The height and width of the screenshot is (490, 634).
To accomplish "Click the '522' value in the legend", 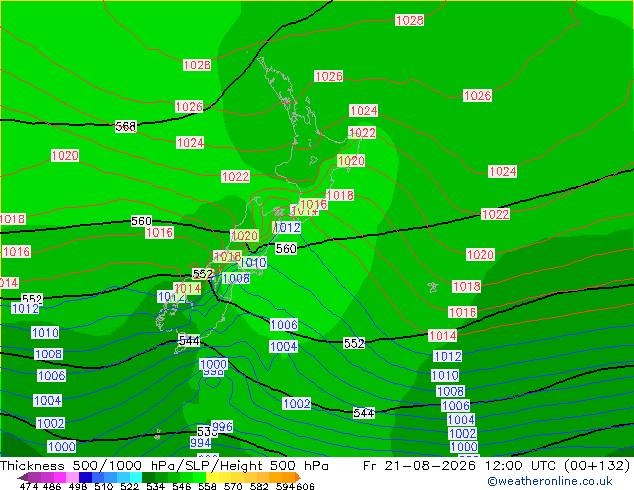I will coord(129,486).
